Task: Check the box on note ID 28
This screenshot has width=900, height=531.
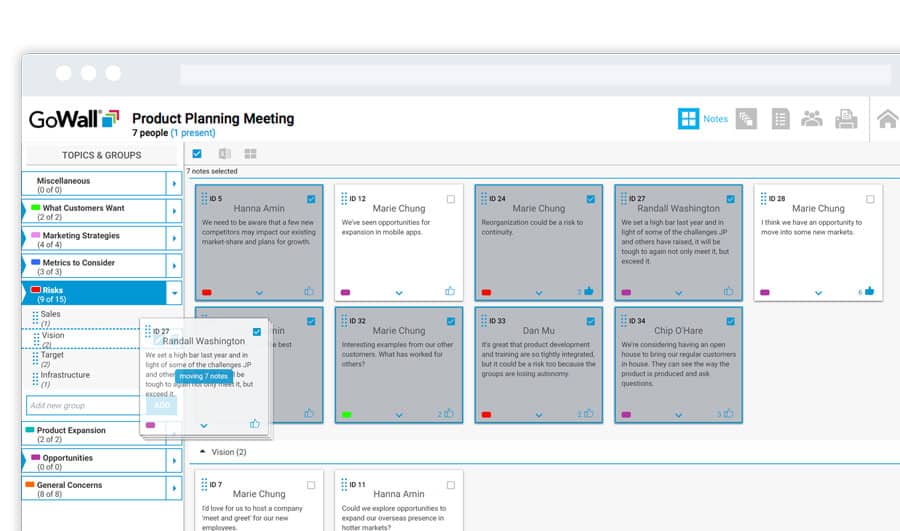Action: [x=870, y=199]
